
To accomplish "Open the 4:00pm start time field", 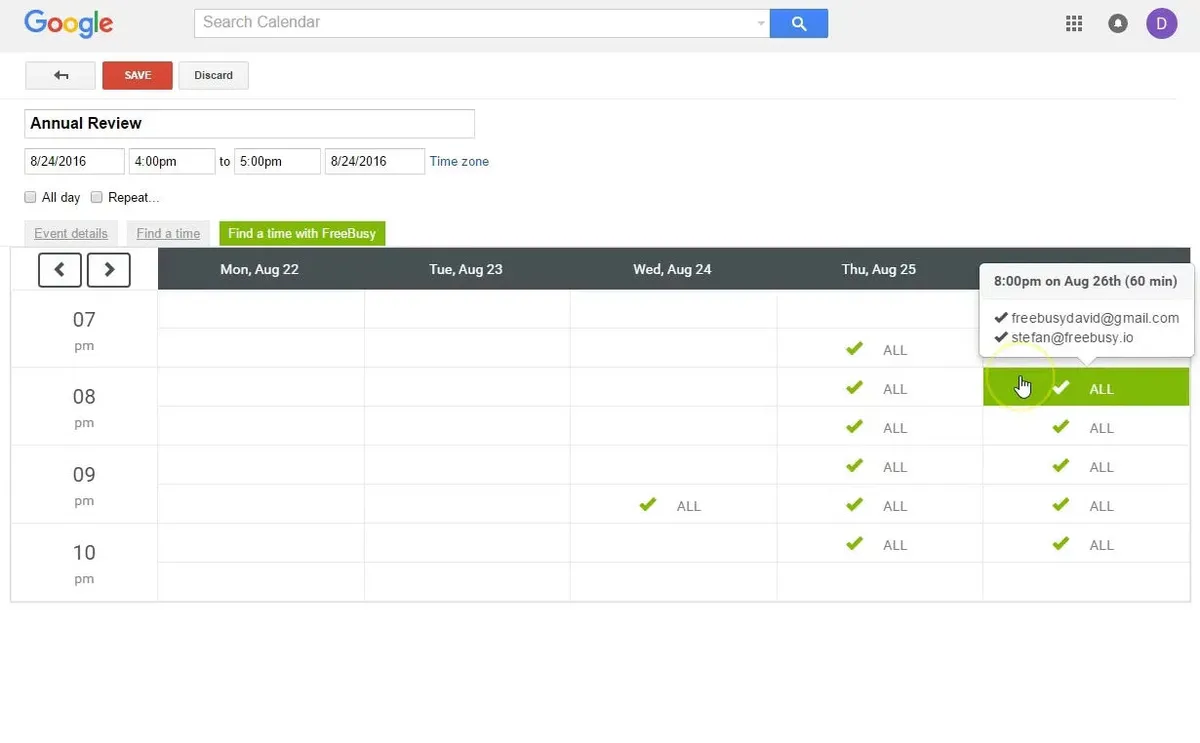I will click(x=172, y=161).
